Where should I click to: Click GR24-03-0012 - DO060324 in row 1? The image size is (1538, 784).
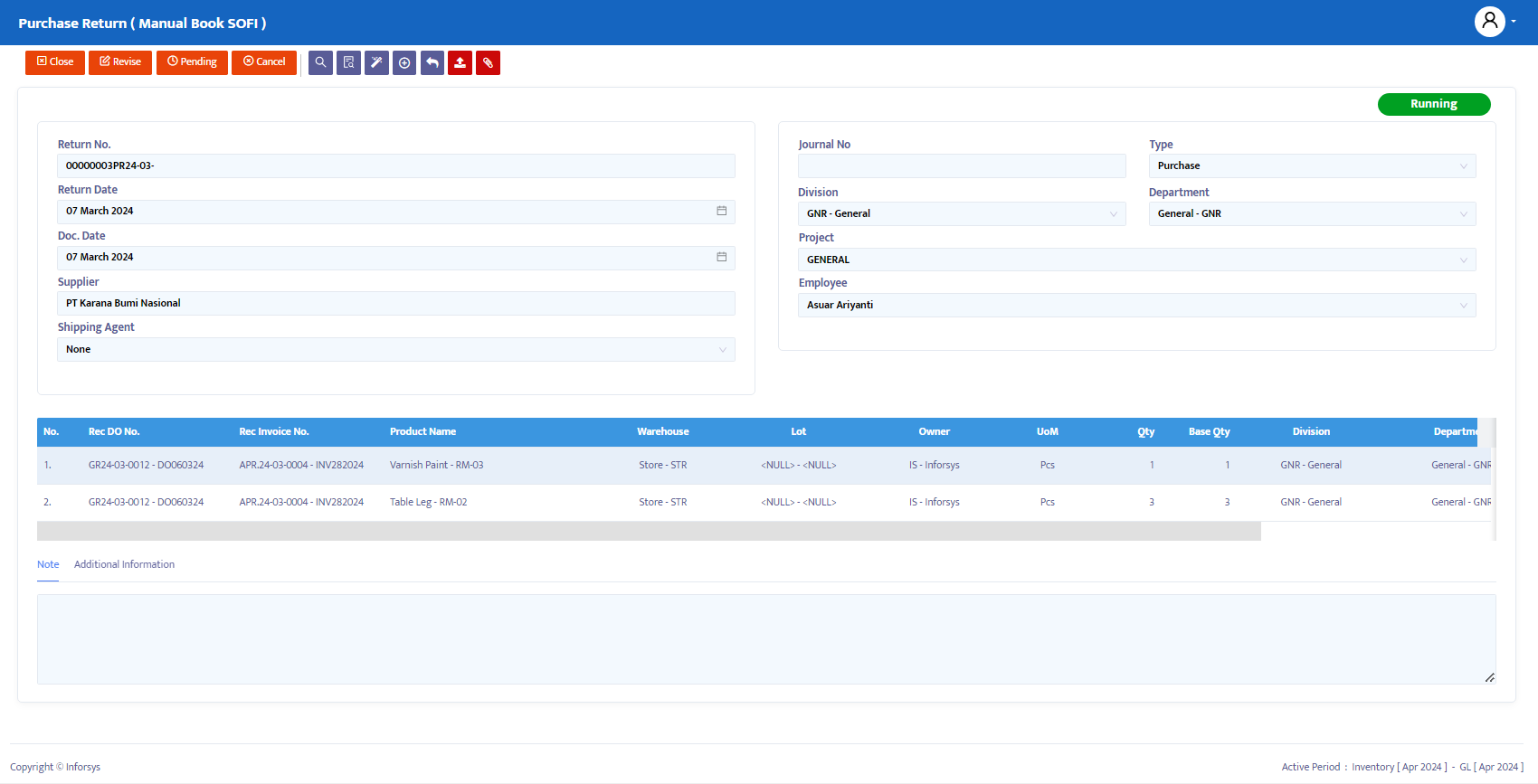tap(146, 465)
